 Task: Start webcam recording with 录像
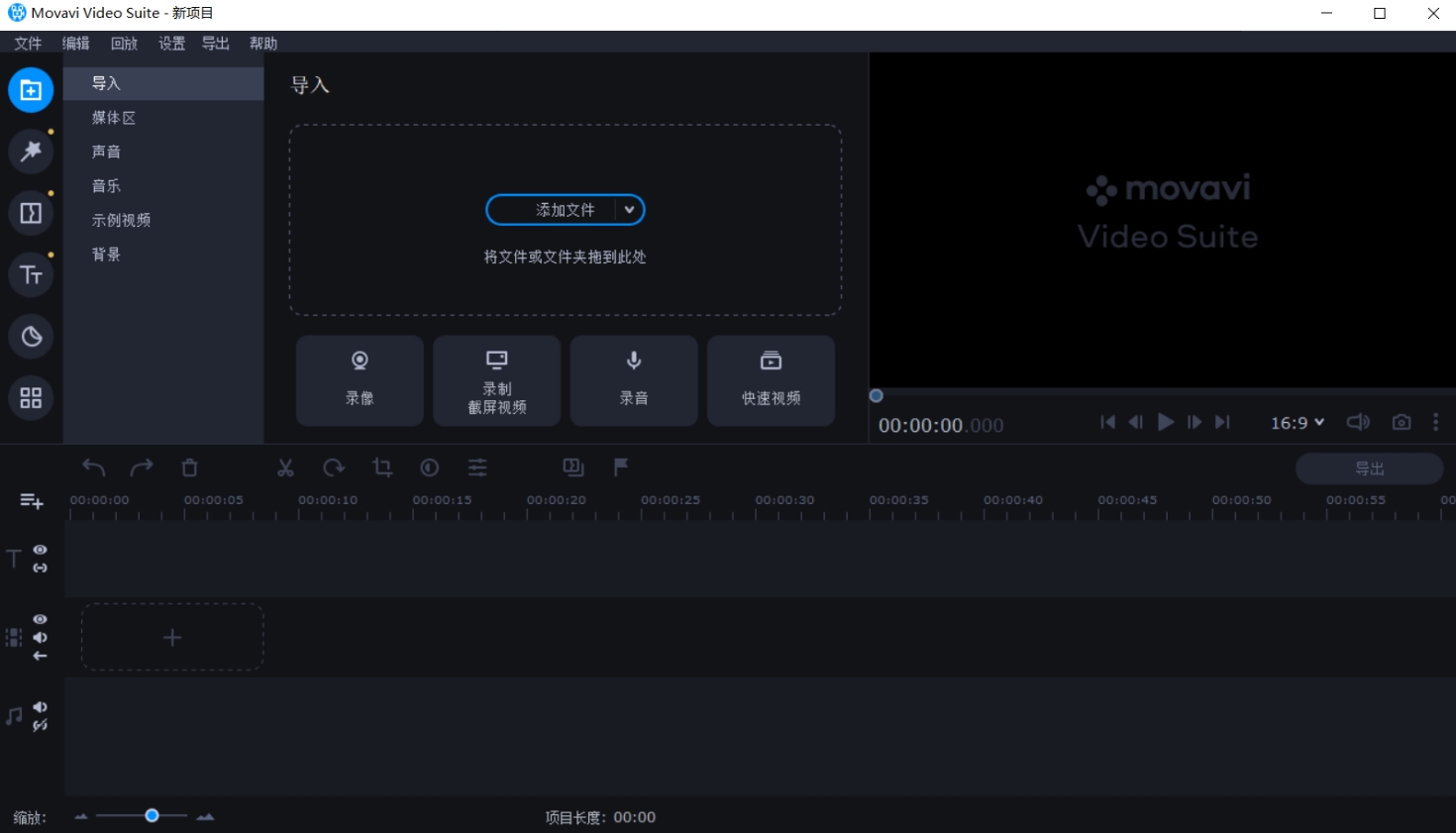click(360, 380)
